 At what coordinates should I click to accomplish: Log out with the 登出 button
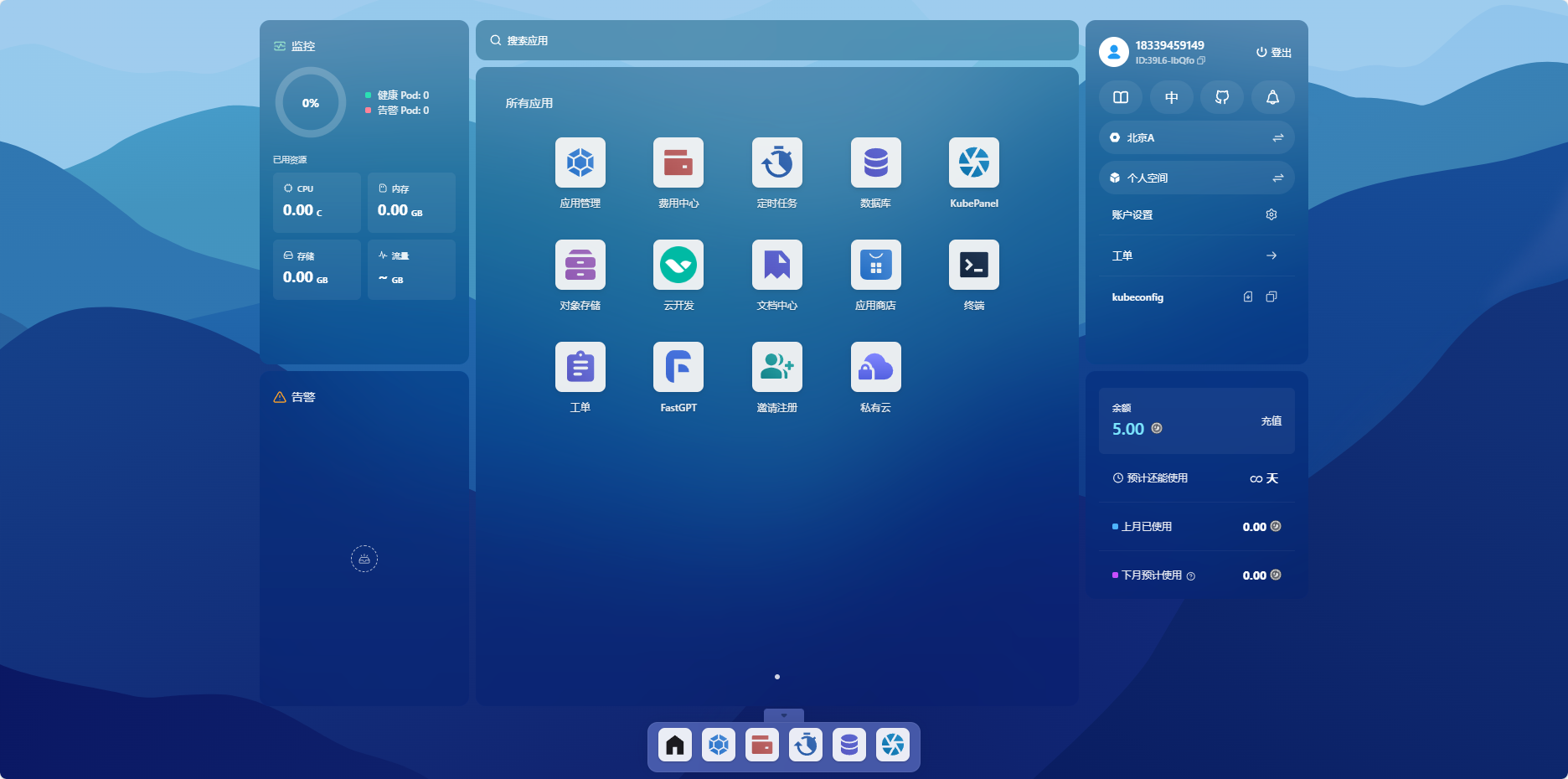(1274, 52)
